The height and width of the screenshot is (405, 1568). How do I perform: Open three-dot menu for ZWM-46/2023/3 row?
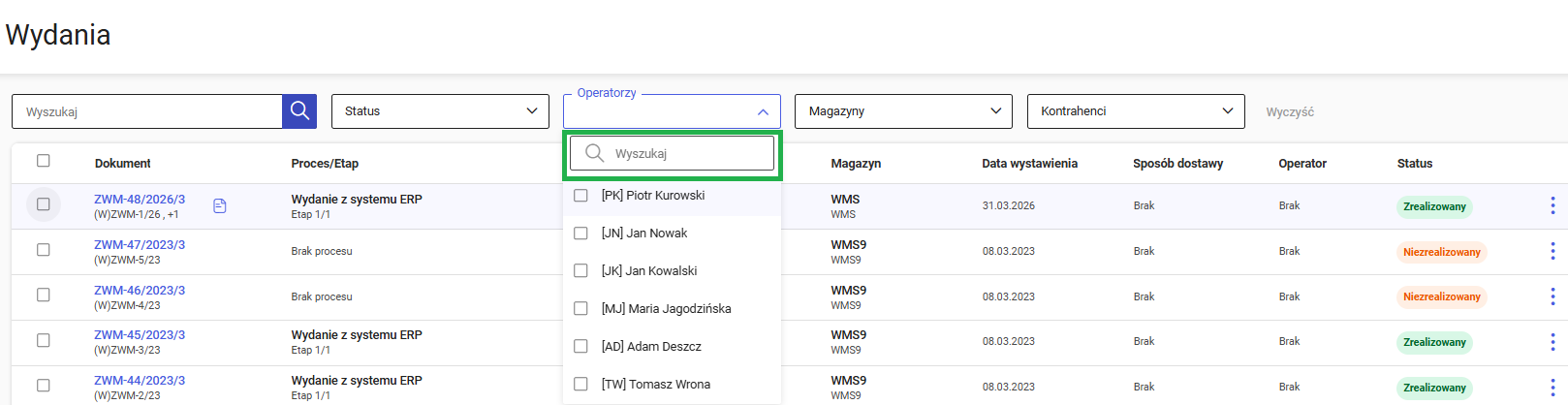coord(1552,296)
